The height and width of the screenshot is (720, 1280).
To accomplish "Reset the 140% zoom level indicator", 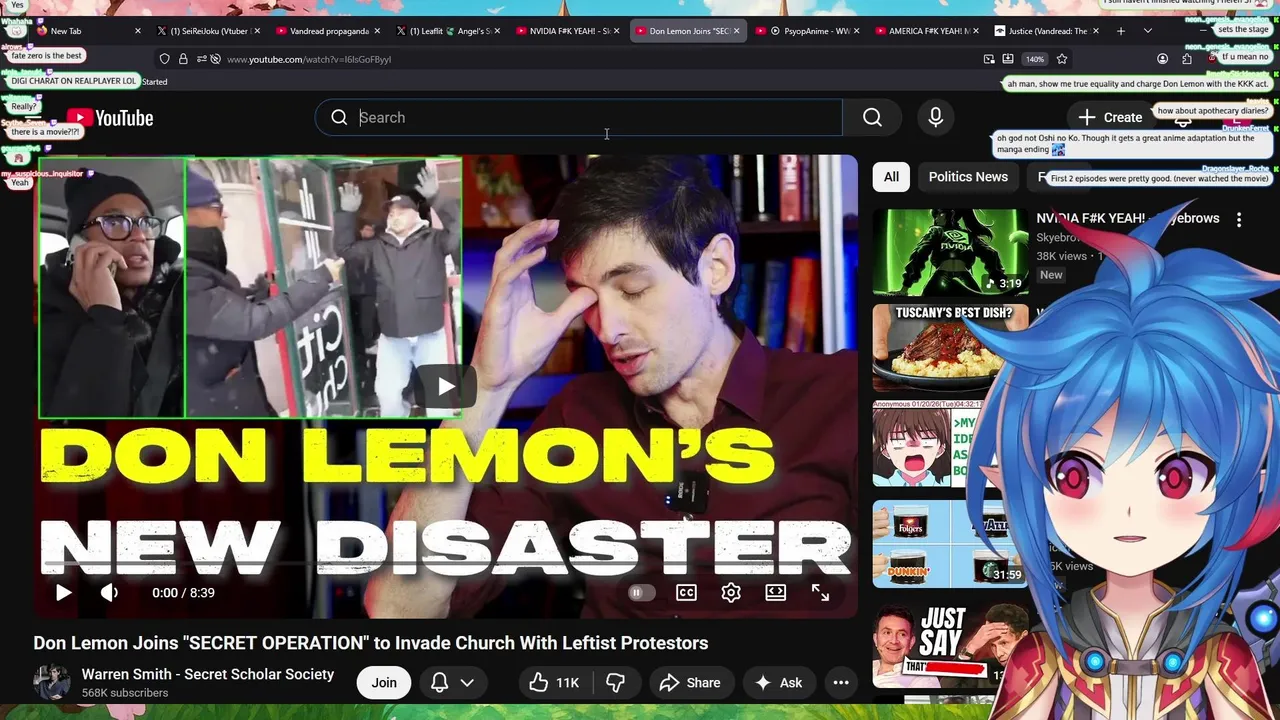I will 1035,59.
